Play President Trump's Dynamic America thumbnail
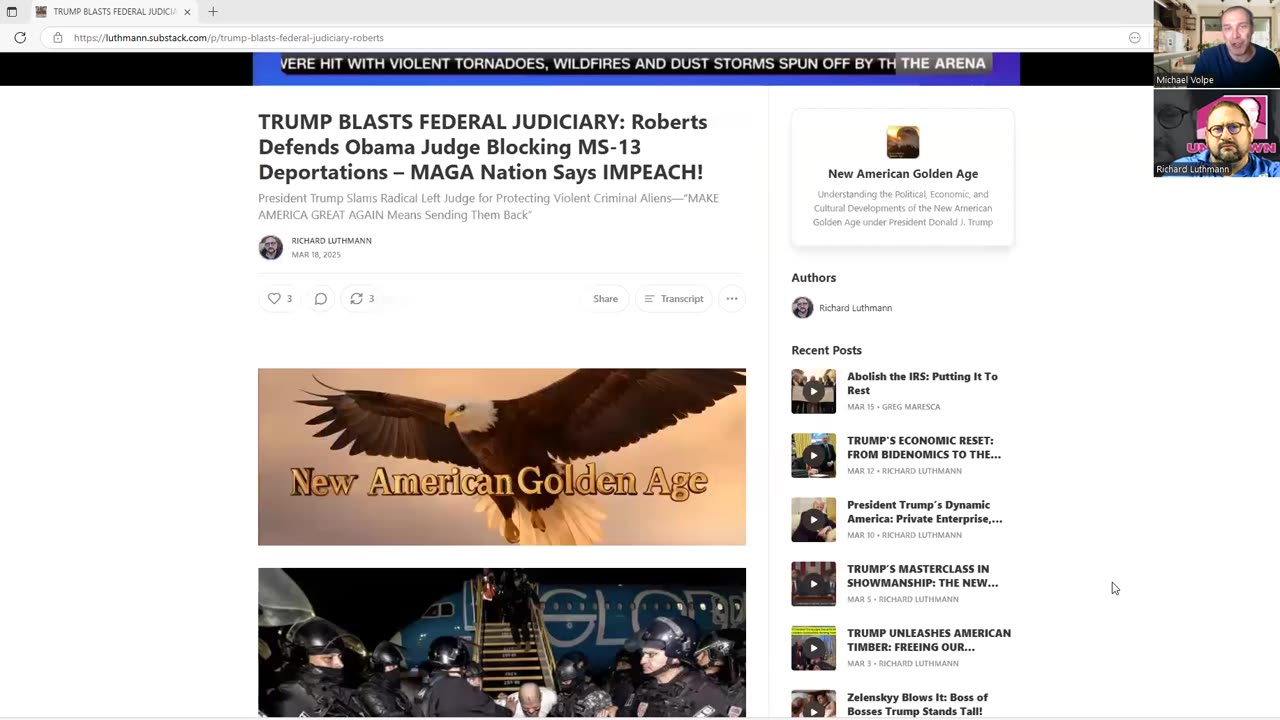 (x=814, y=520)
